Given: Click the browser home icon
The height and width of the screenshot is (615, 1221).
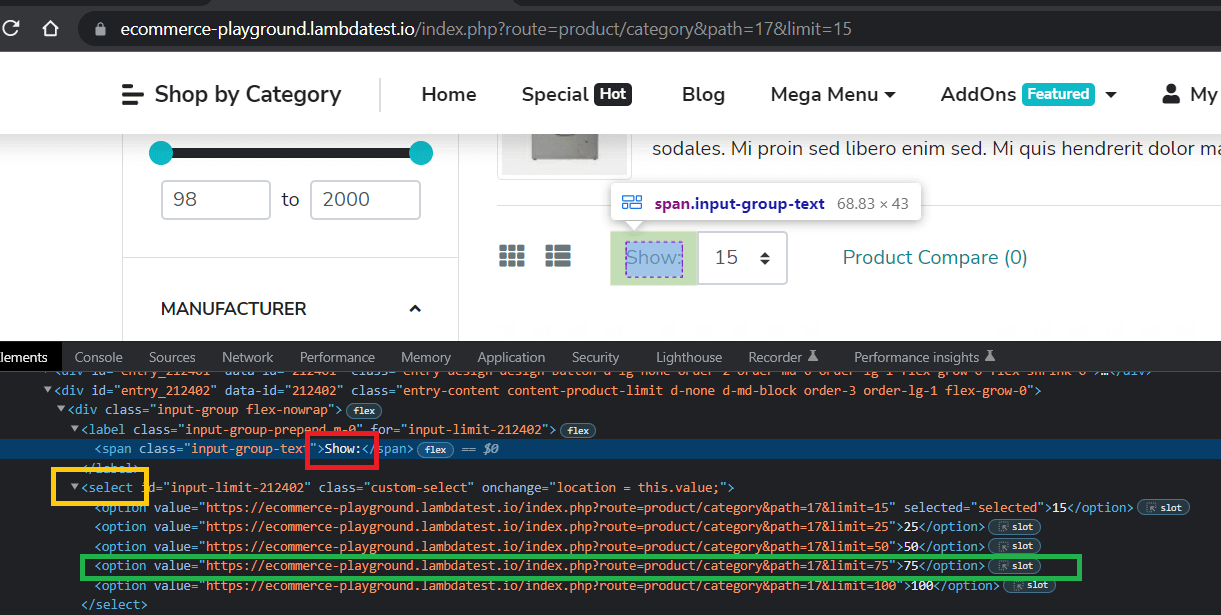Looking at the screenshot, I should (50, 28).
